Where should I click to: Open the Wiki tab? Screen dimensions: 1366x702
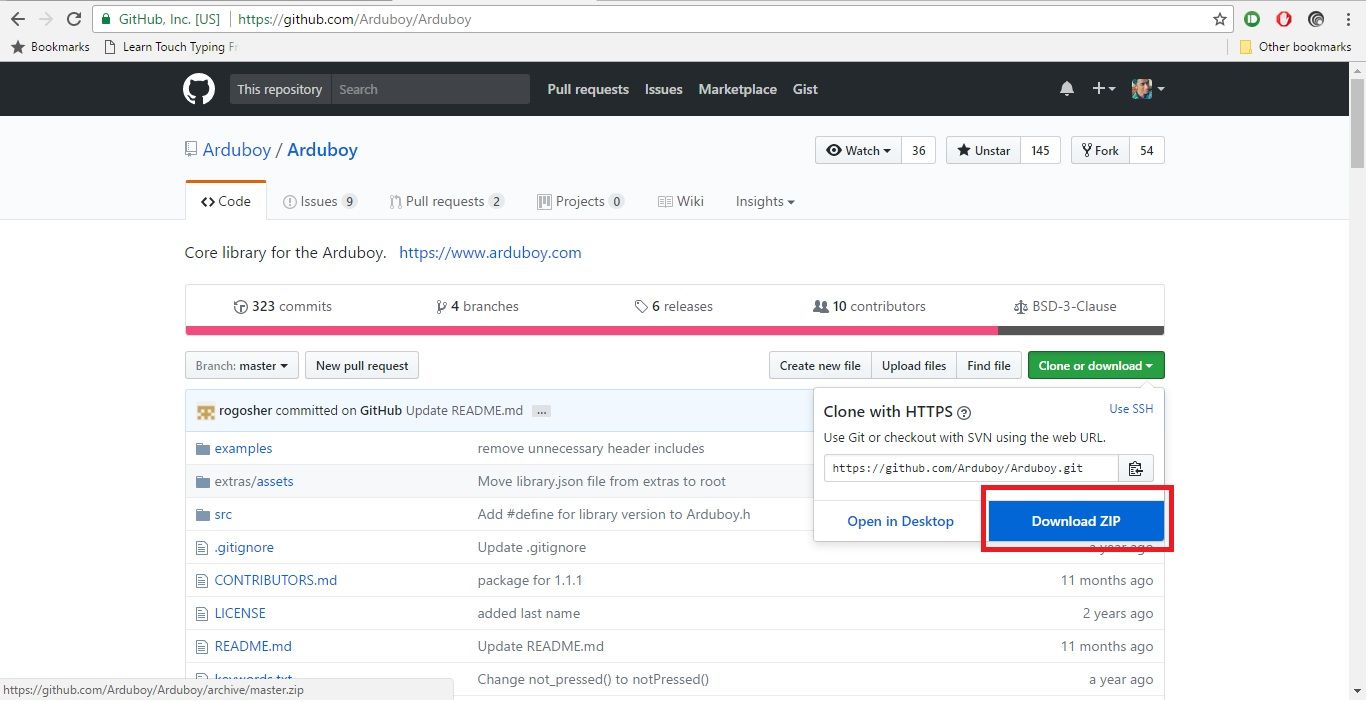[x=681, y=201]
